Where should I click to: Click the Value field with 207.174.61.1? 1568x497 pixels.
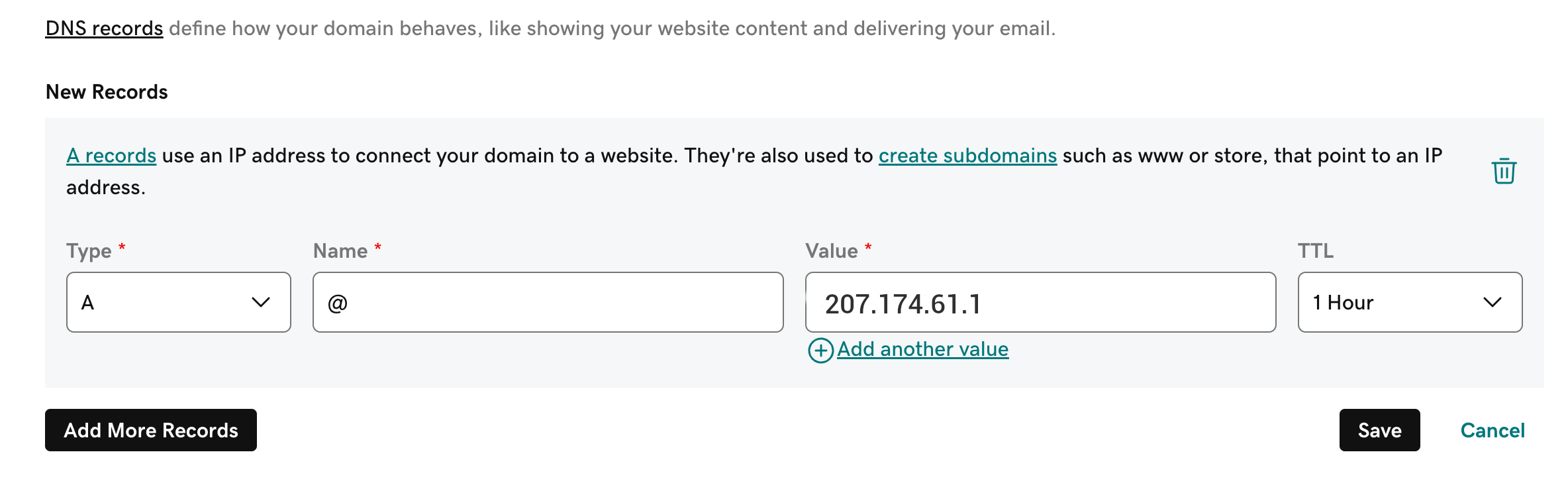tap(1040, 302)
